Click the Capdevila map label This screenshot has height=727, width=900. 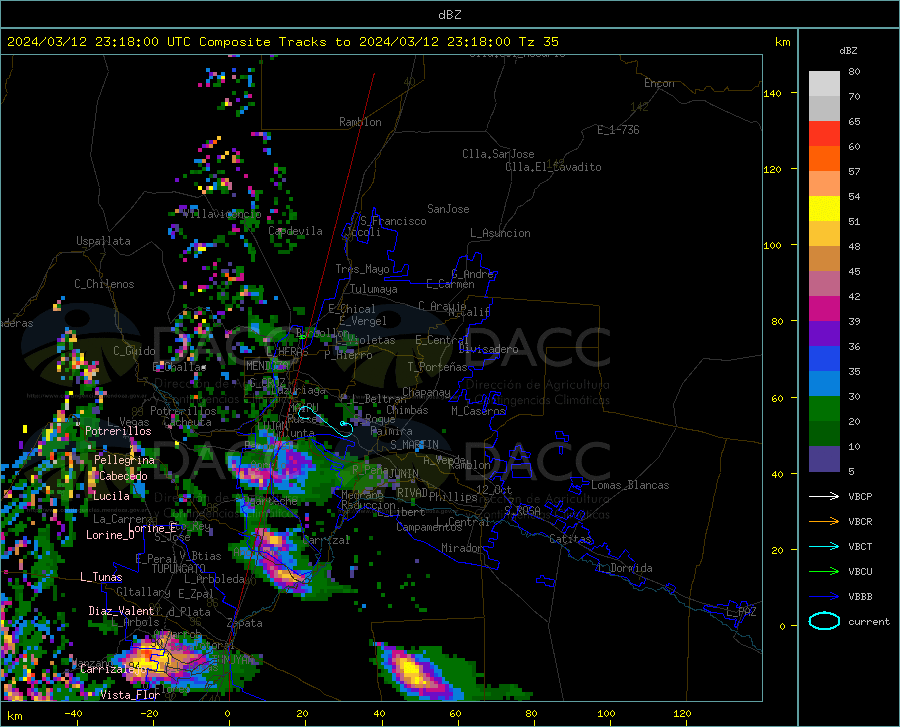(x=295, y=231)
